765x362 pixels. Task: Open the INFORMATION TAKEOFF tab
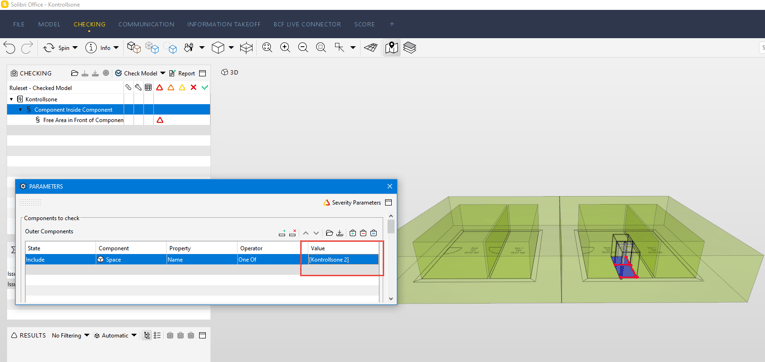223,24
